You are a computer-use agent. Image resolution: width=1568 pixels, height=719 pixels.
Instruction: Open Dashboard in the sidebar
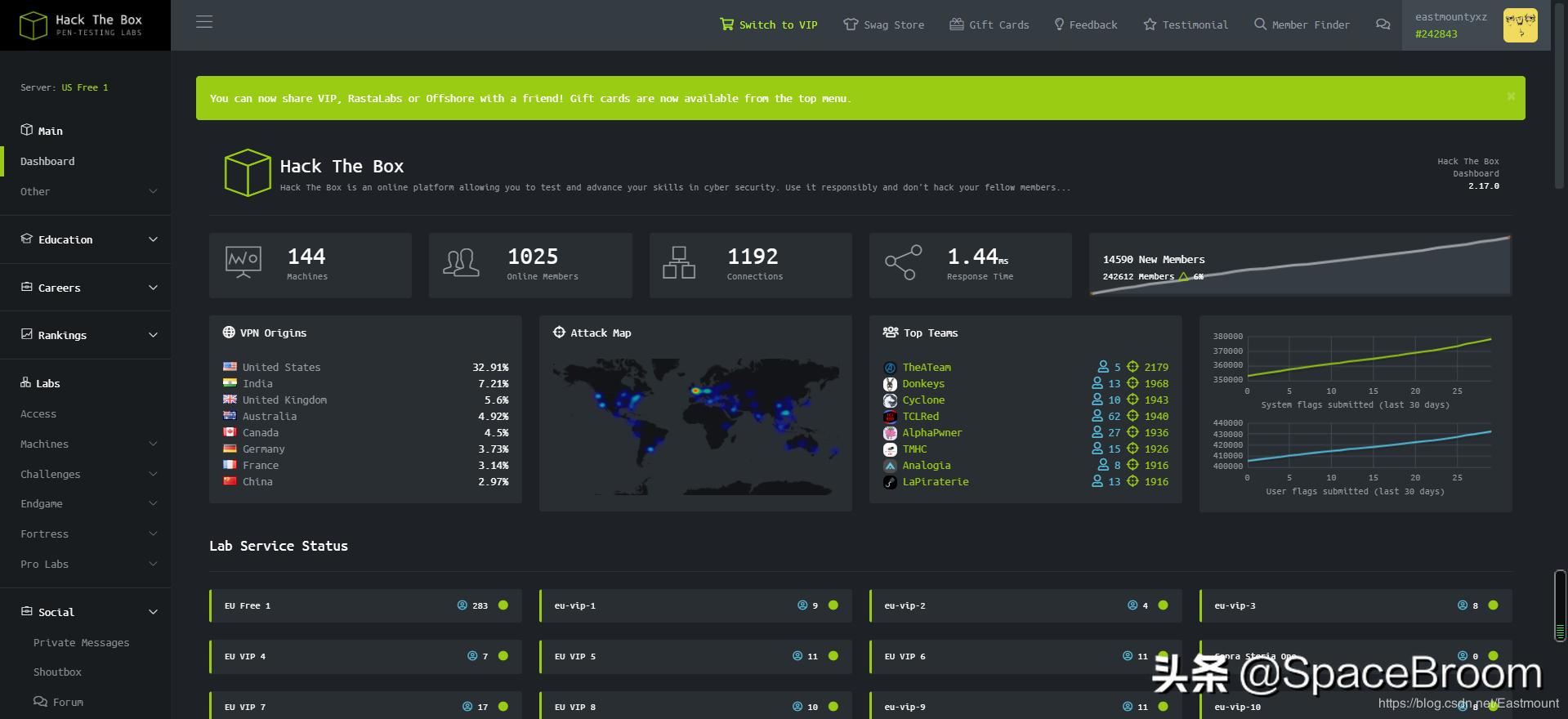tap(47, 162)
